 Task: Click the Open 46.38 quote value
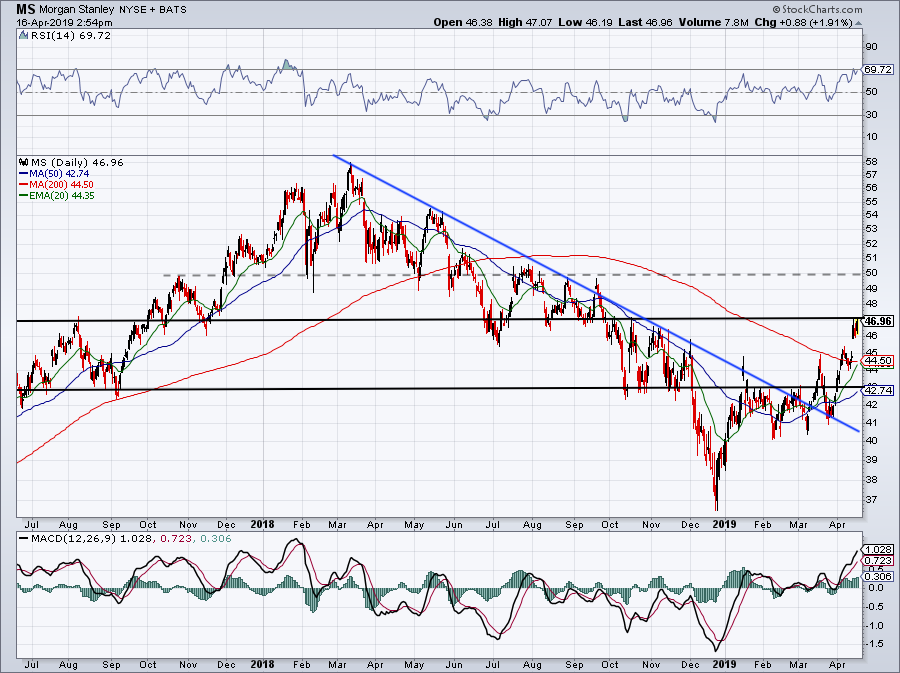(x=464, y=22)
